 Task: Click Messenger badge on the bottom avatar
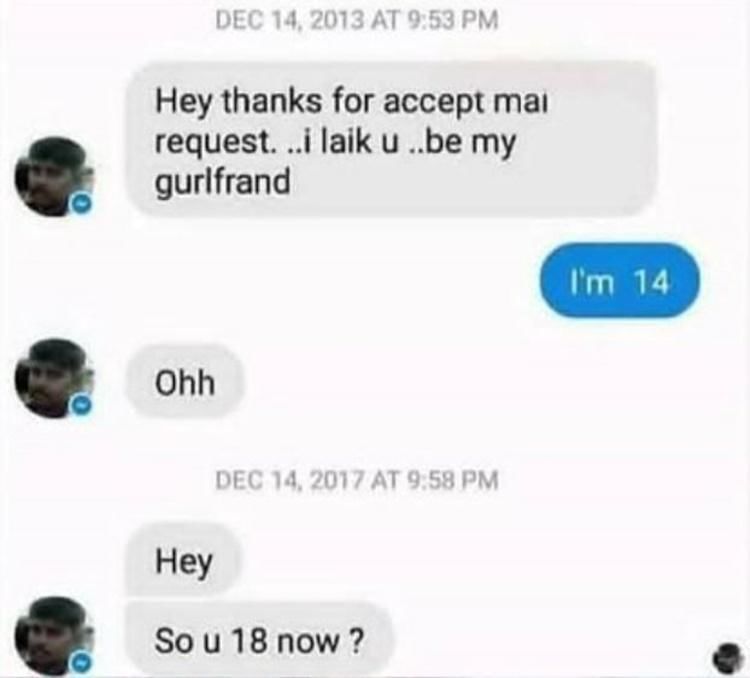(x=81, y=663)
